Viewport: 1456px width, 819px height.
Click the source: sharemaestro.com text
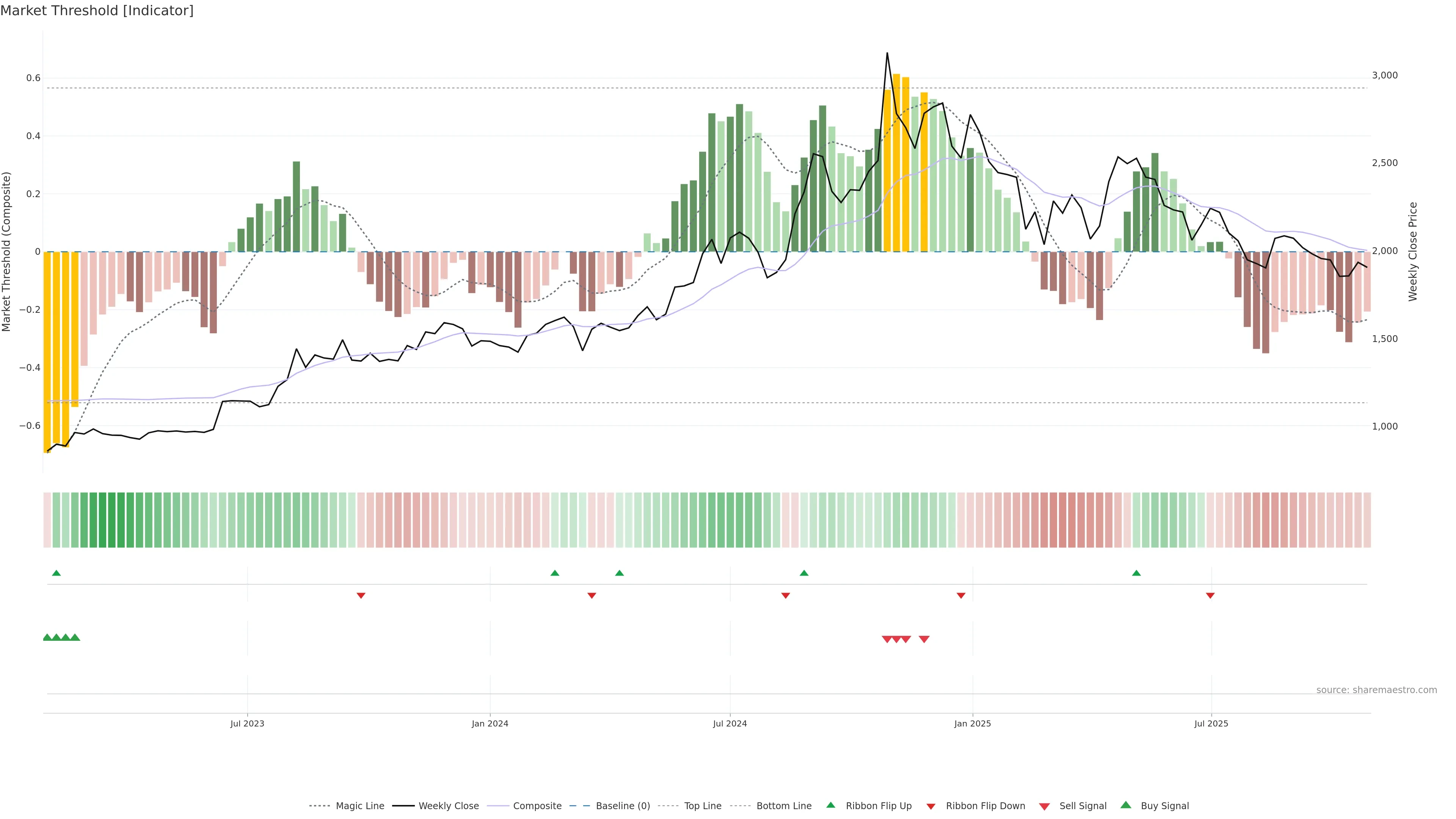click(x=1376, y=690)
